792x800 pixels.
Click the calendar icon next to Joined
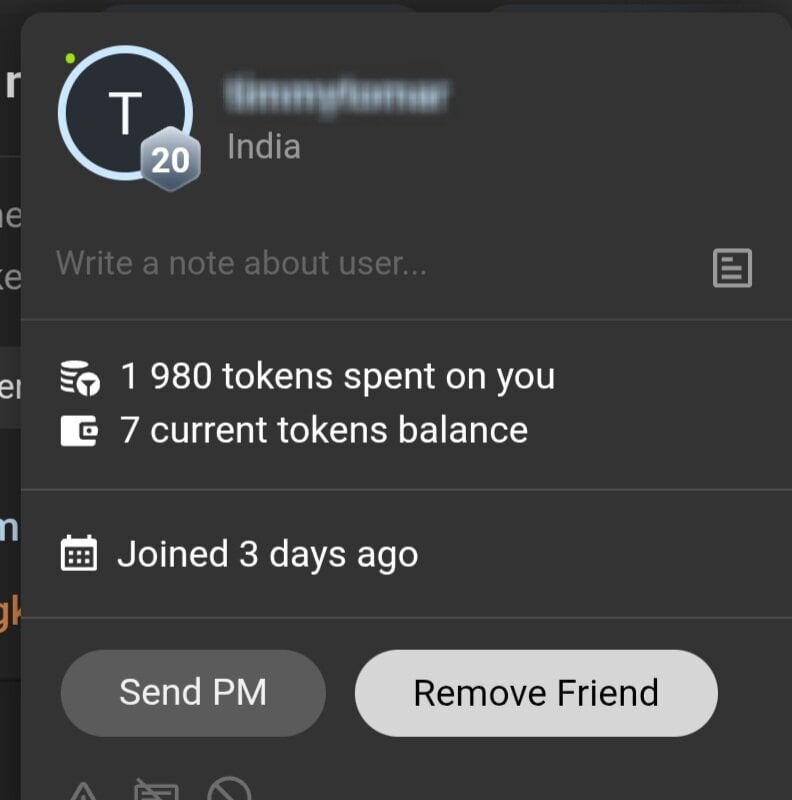click(79, 553)
